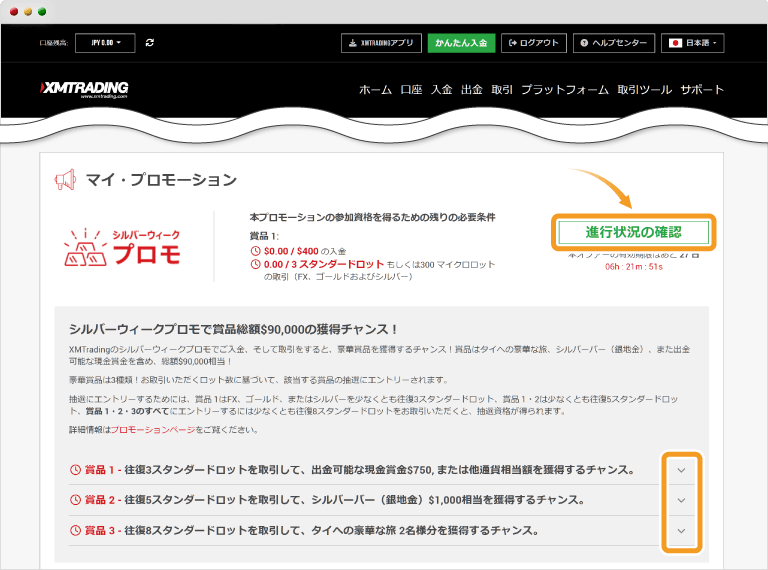
Task: Open the 出金 menu item
Action: [472, 90]
